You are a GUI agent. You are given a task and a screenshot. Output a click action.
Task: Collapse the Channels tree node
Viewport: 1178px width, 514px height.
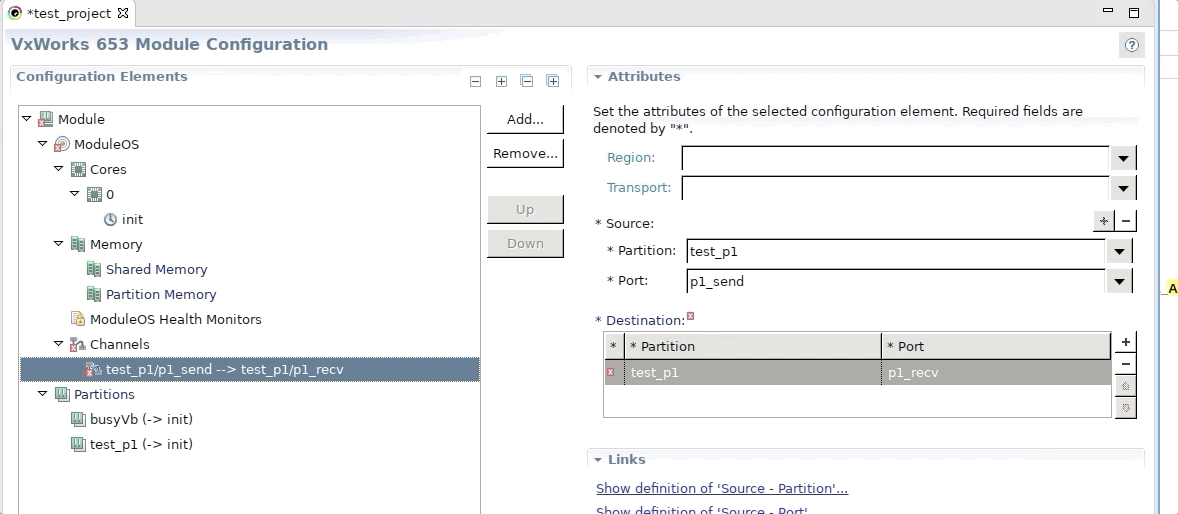(59, 344)
